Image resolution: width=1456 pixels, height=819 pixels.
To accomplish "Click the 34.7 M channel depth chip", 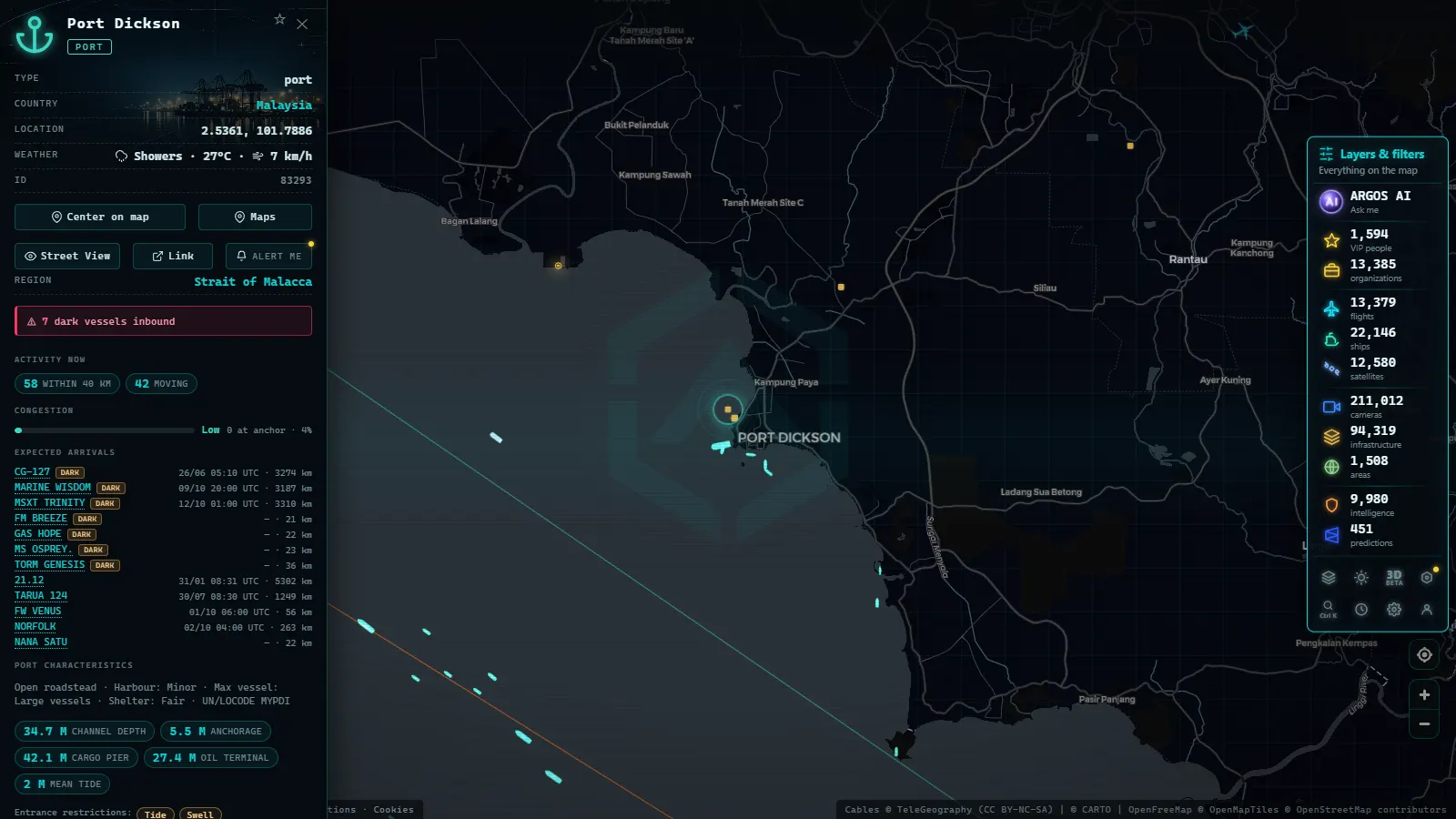I will 85,732.
